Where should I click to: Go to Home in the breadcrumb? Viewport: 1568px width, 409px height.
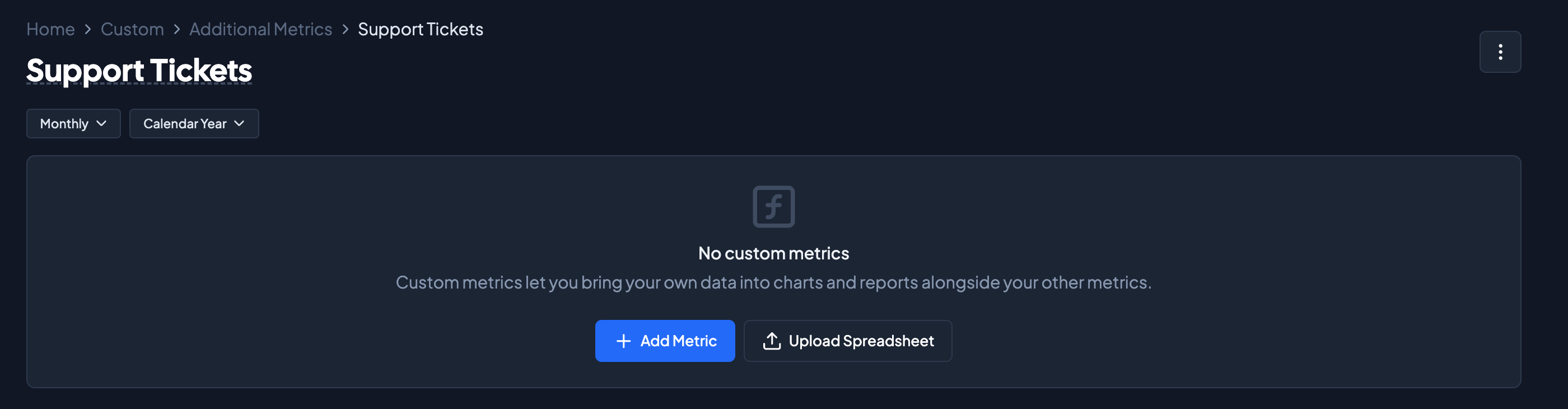(50, 29)
